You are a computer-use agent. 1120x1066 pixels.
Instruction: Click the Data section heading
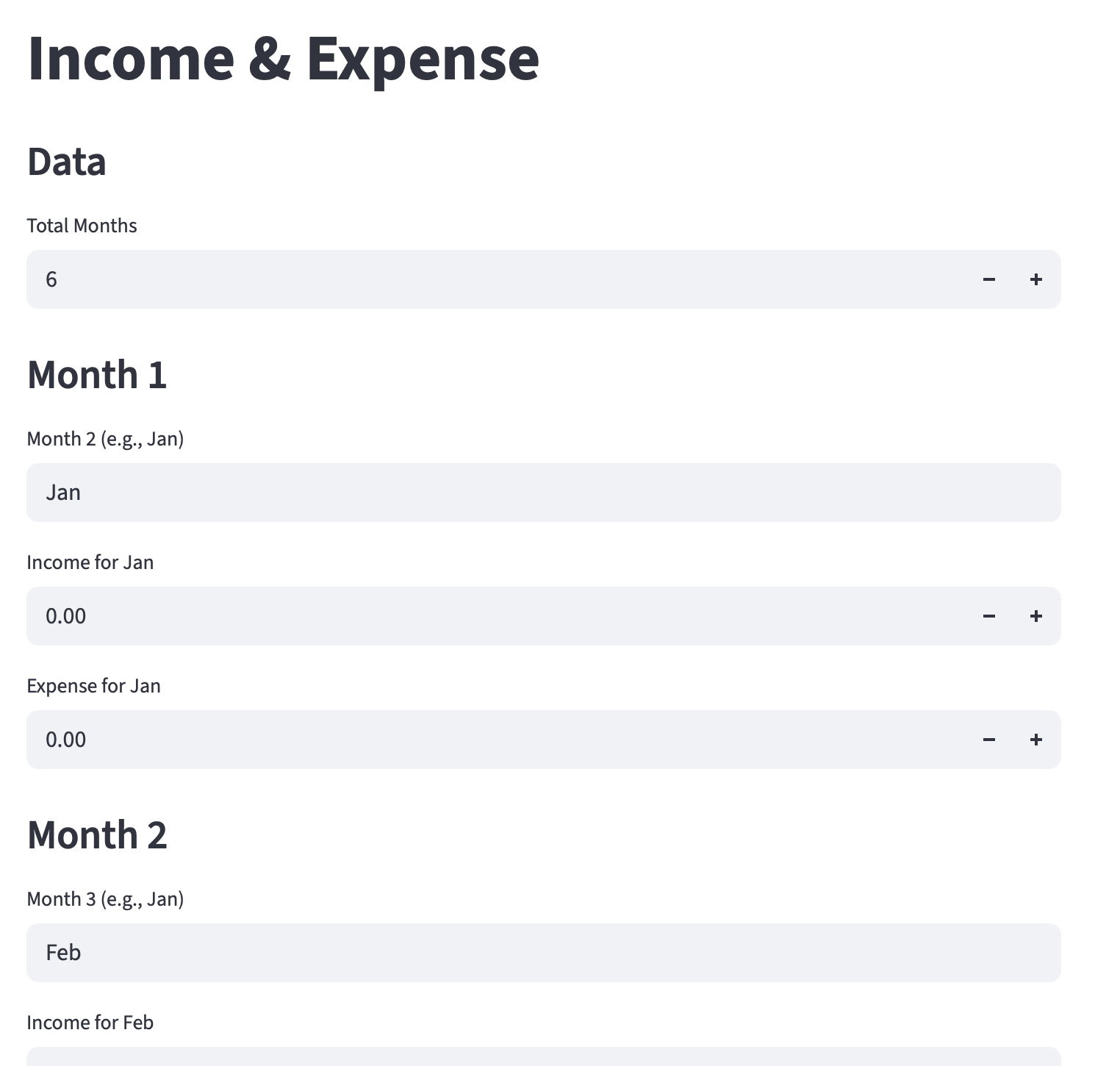click(x=66, y=160)
